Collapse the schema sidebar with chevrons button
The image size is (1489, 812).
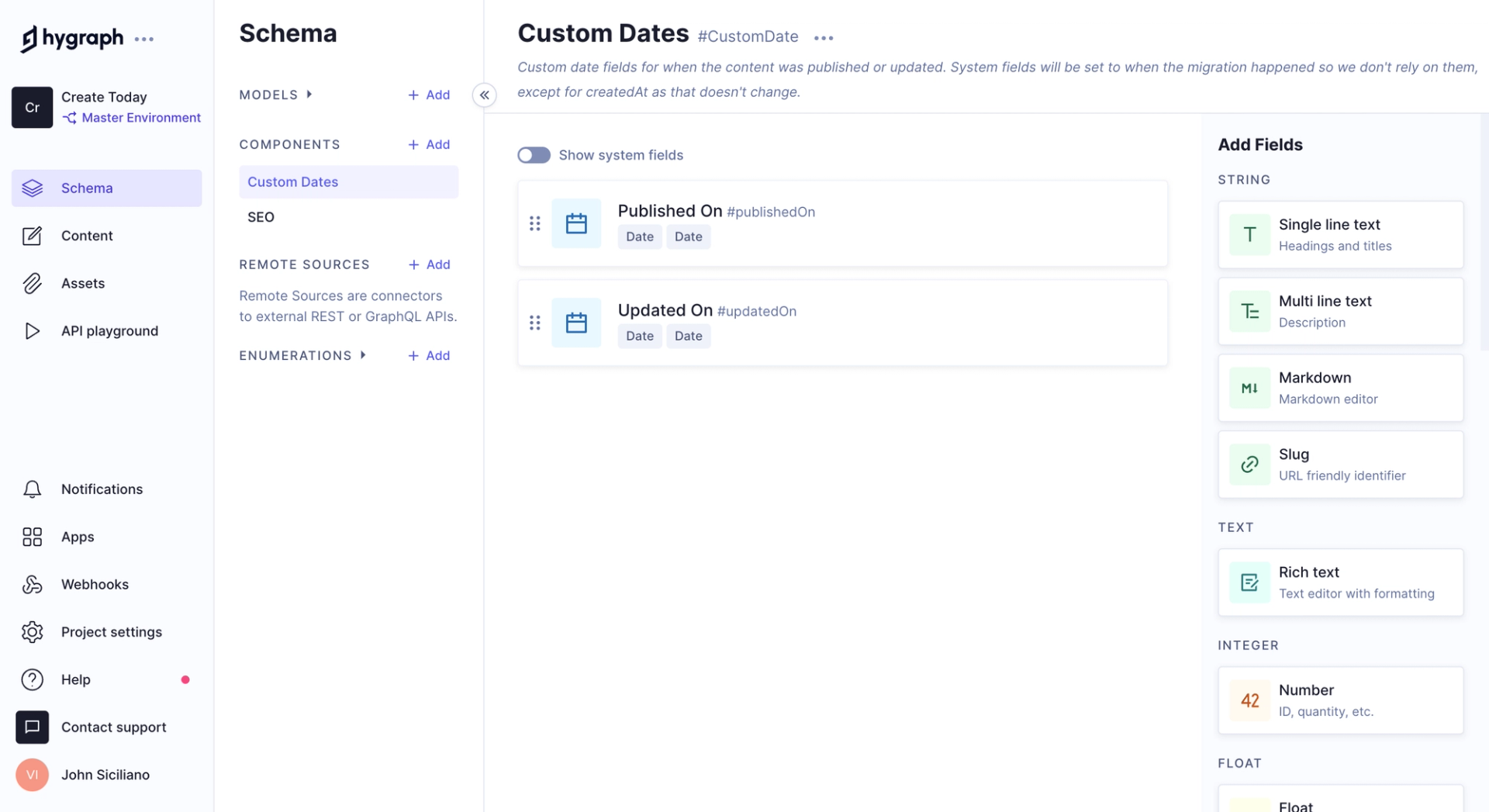[485, 95]
